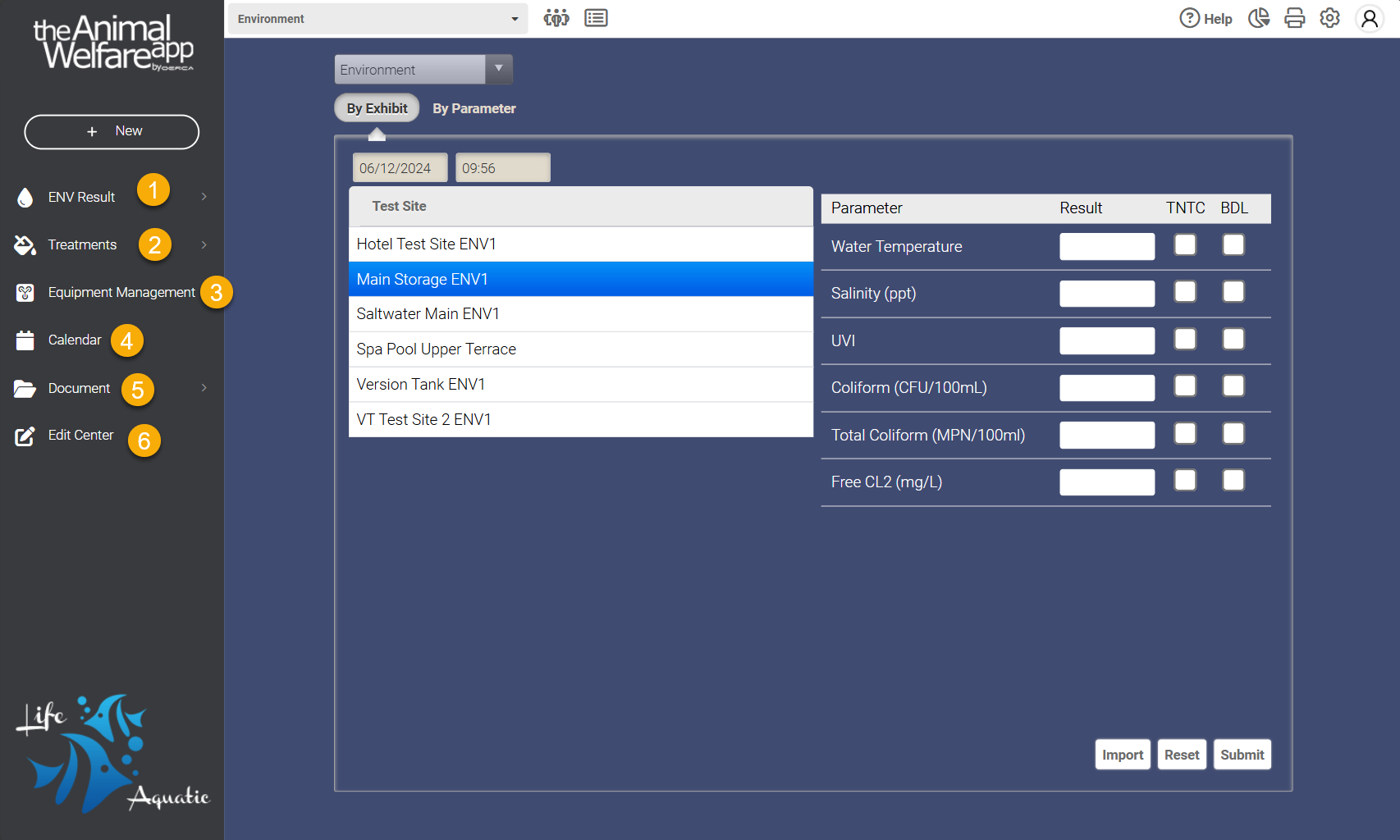Open the pie chart reports icon
Screen dimensions: 1400x840
pyautogui.click(x=1258, y=18)
